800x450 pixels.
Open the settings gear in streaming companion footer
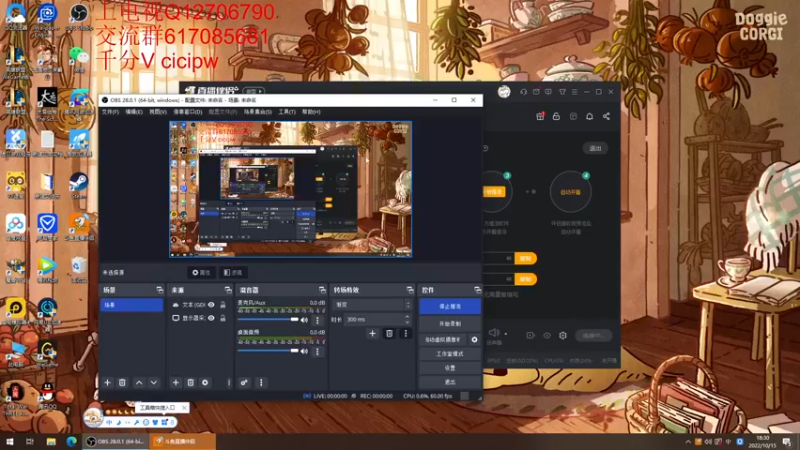(563, 335)
